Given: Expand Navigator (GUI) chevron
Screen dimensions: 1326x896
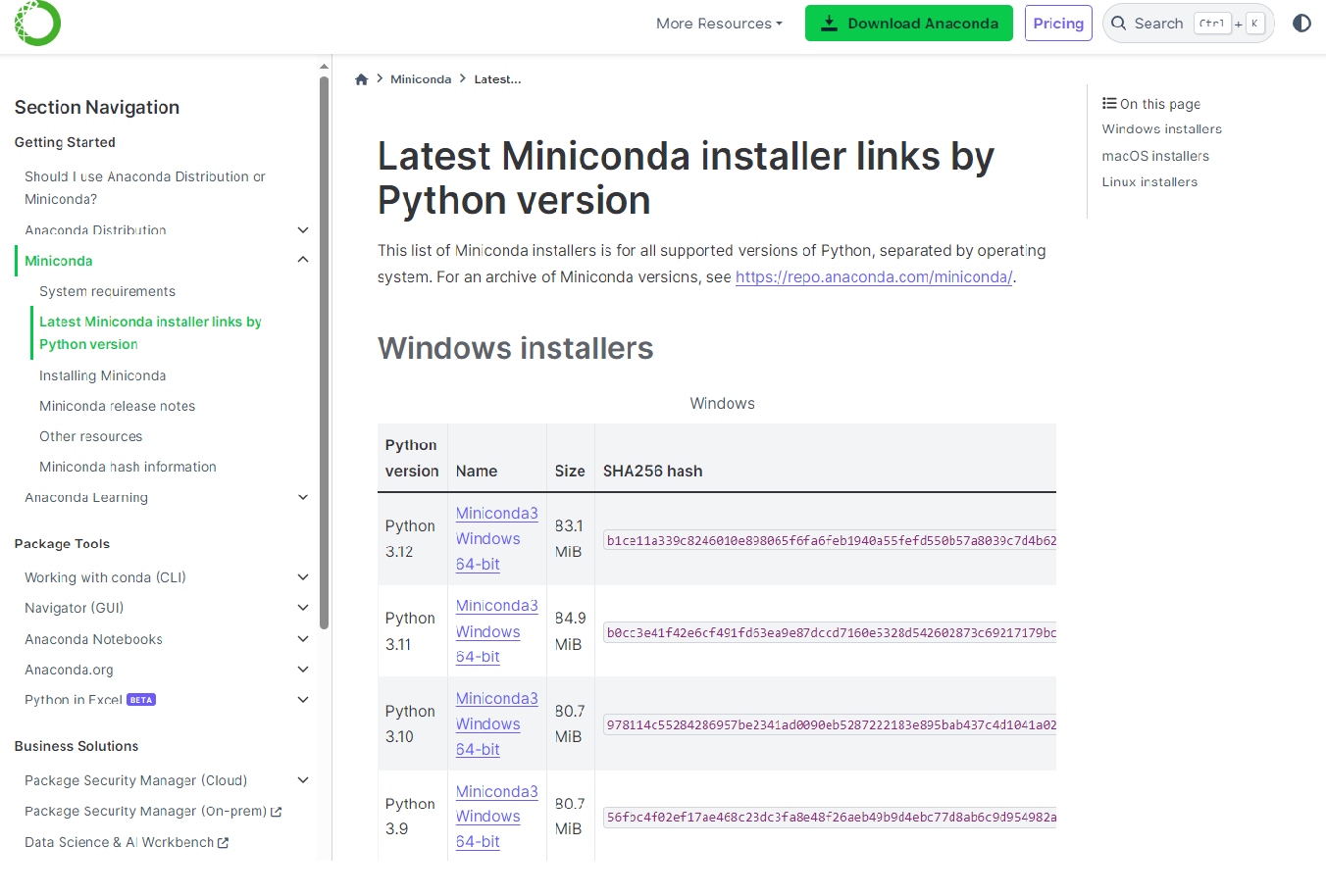Looking at the screenshot, I should (303, 608).
